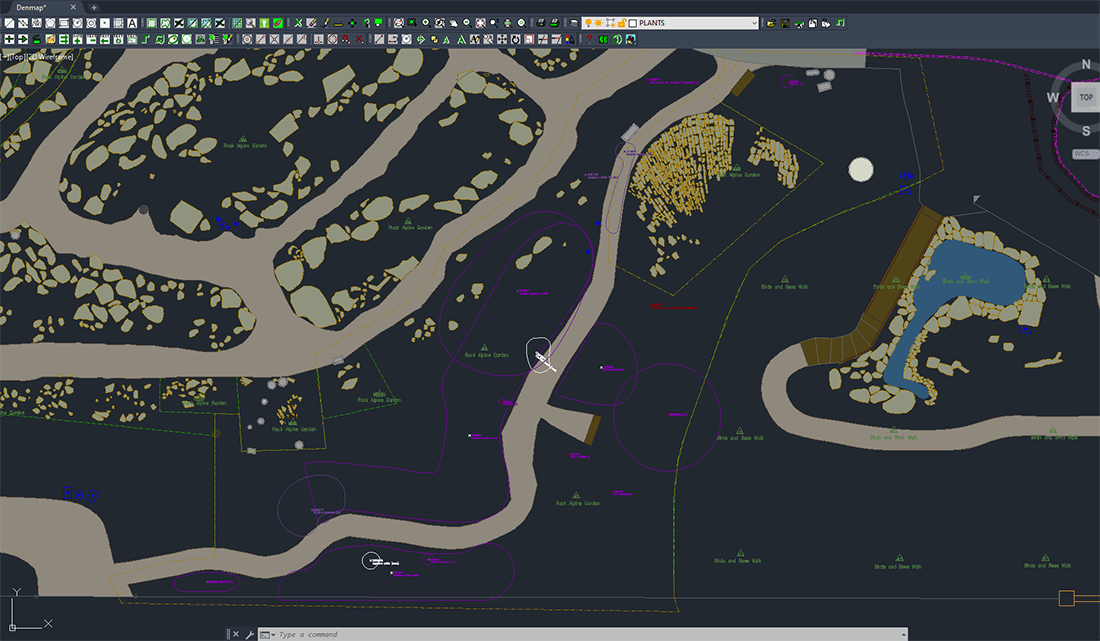Select the Multiline Text tool icon
Screen dimensions: 1100x641
click(131, 22)
